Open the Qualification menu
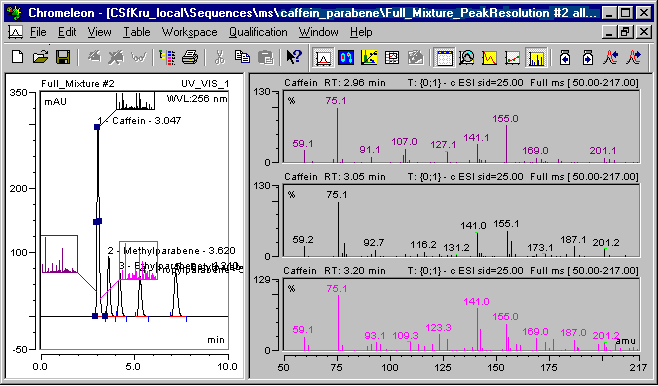Viewport: 658px width, 386px height. click(258, 32)
